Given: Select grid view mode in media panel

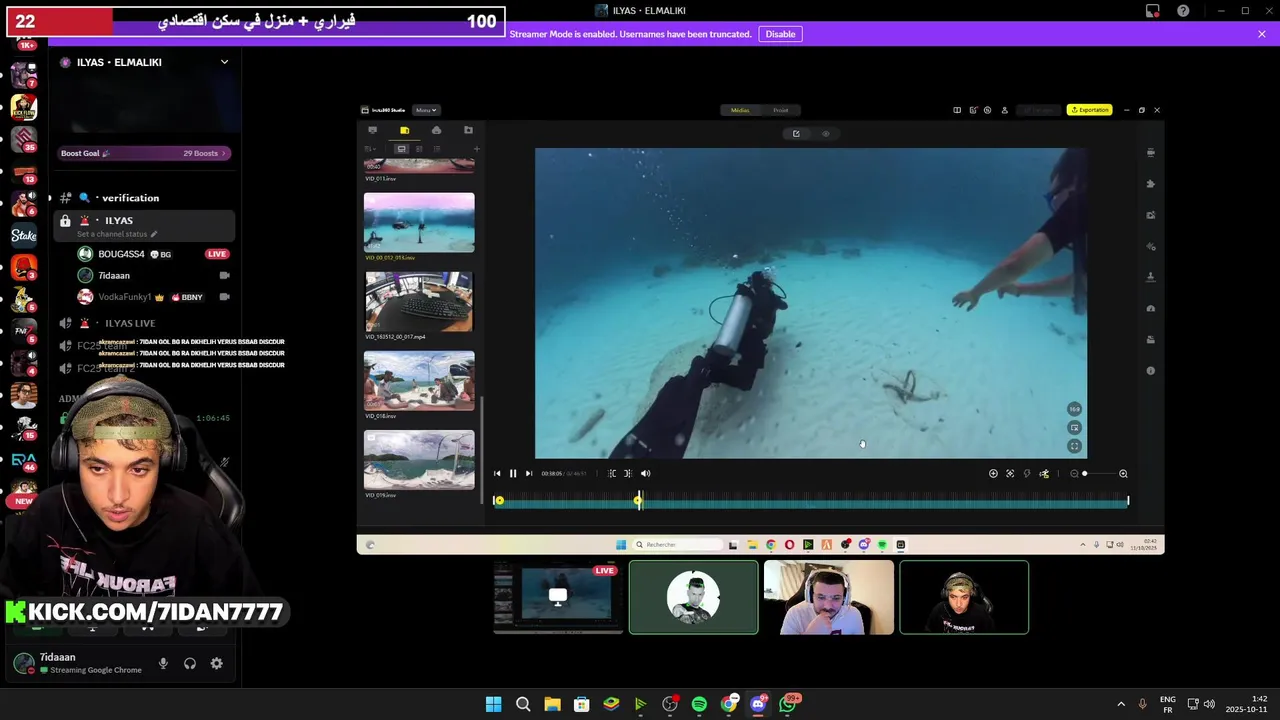Looking at the screenshot, I should coord(419,149).
